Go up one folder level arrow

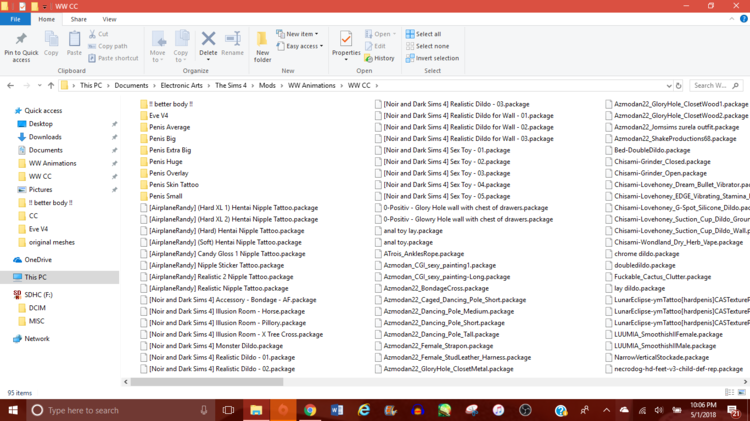pos(51,86)
